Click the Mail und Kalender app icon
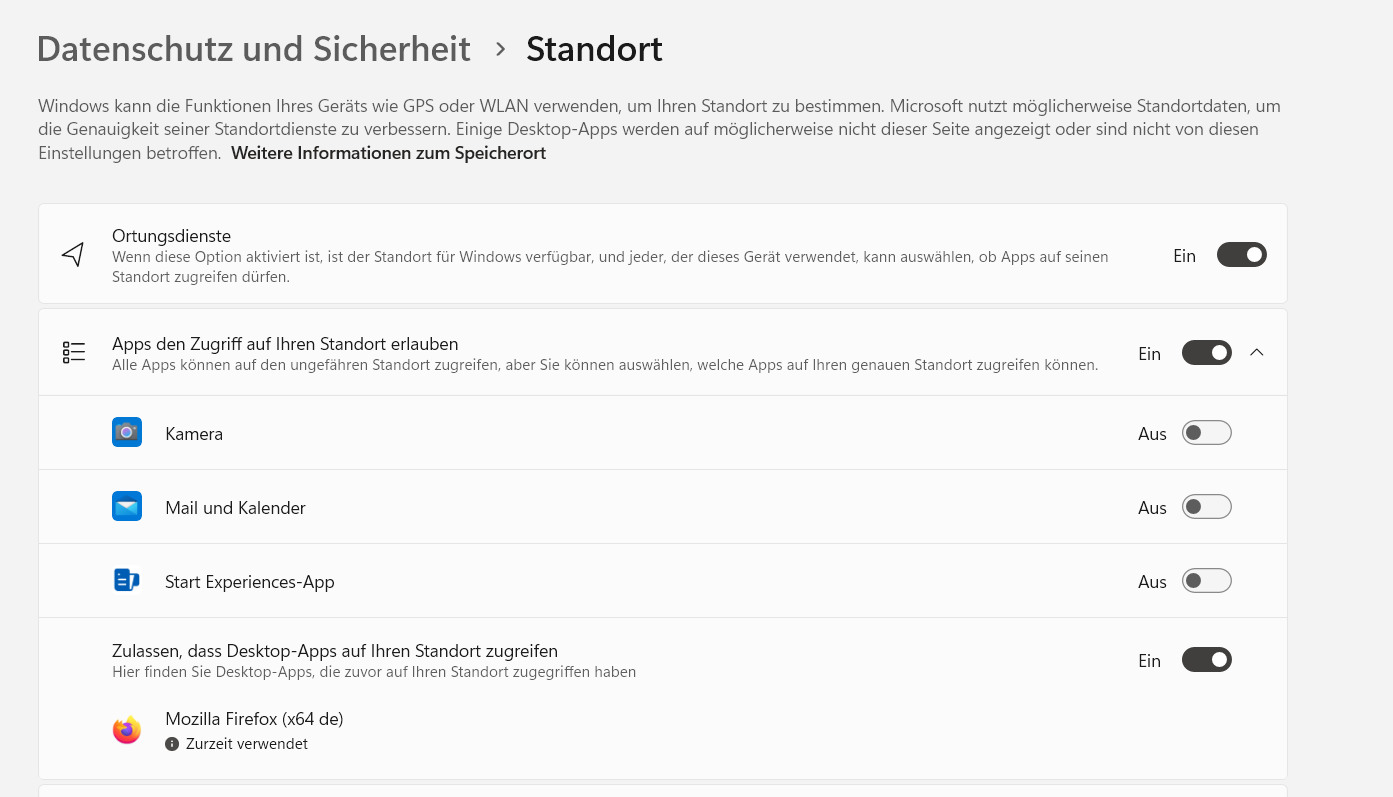 127,506
